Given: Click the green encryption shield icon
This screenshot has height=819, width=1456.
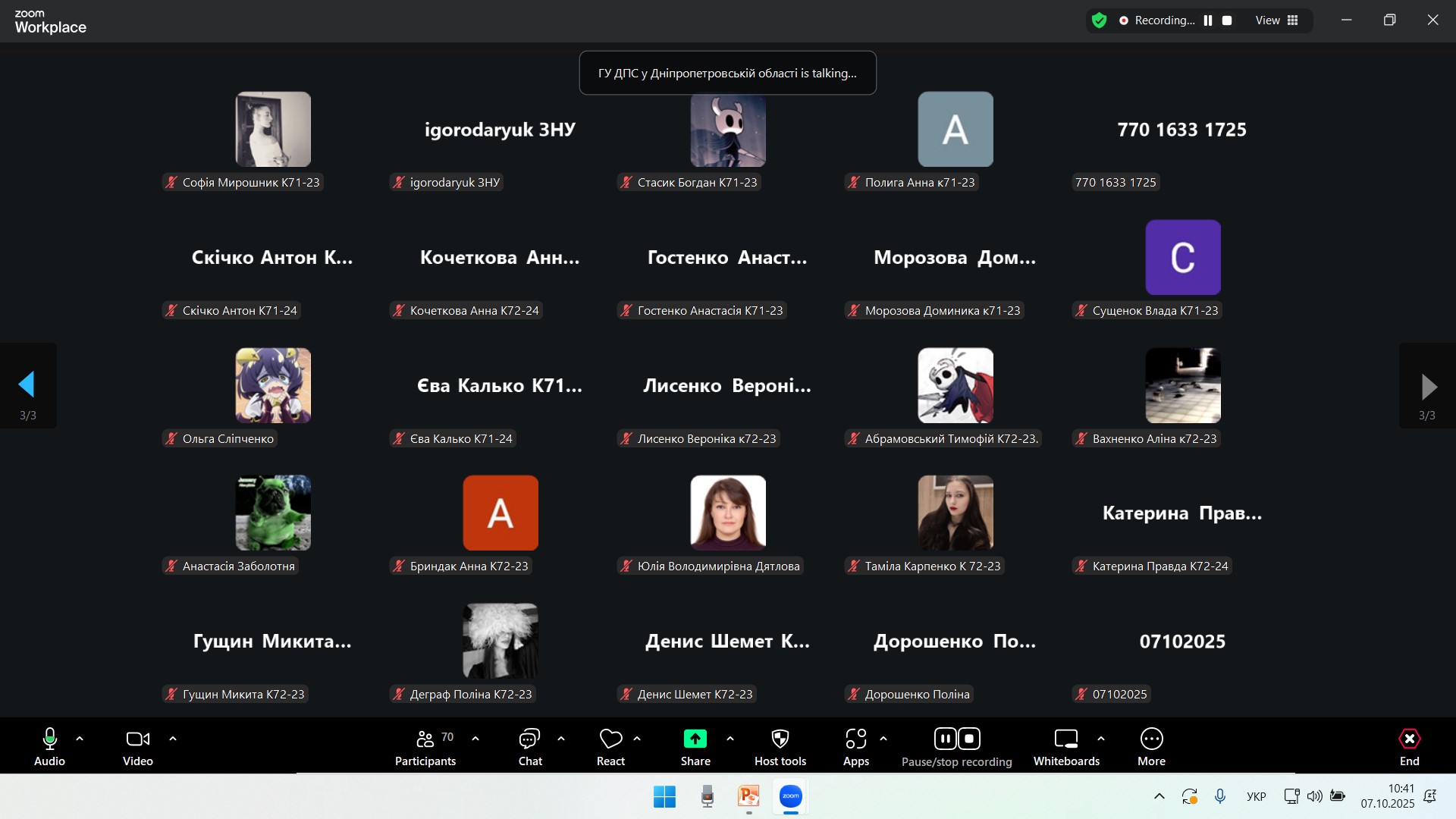Looking at the screenshot, I should point(1099,20).
